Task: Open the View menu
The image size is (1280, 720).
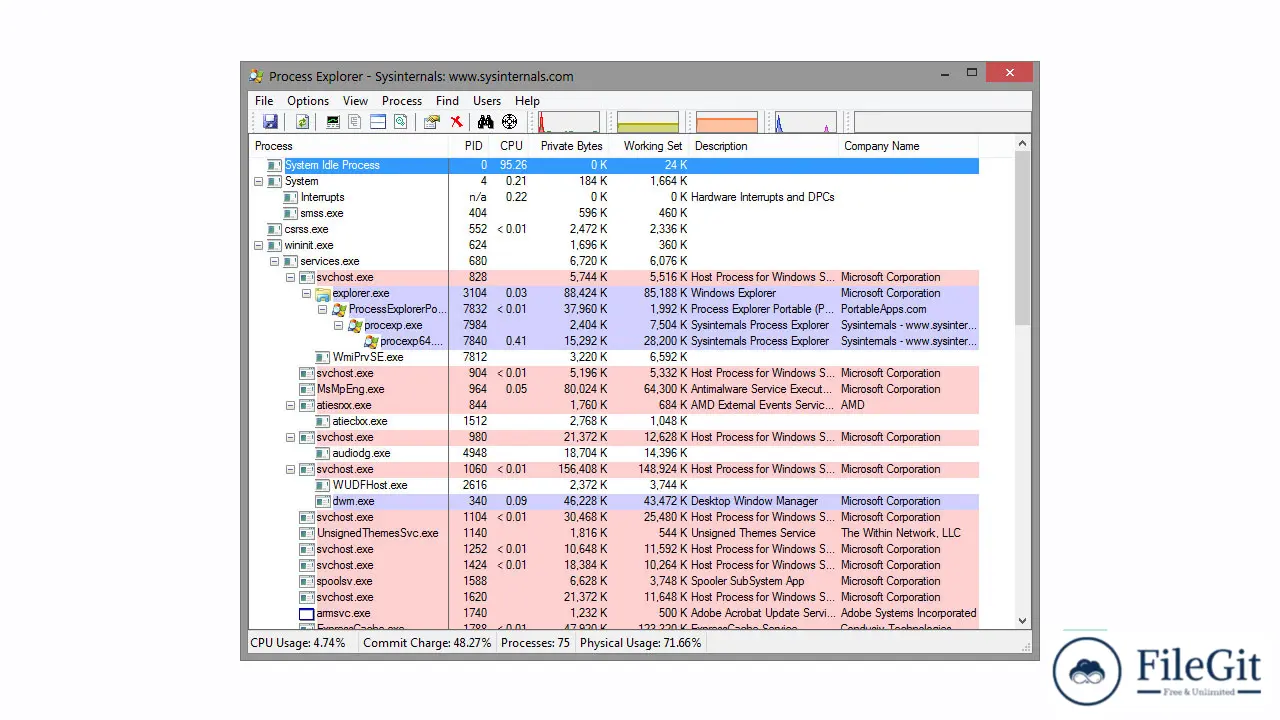Action: click(x=355, y=101)
